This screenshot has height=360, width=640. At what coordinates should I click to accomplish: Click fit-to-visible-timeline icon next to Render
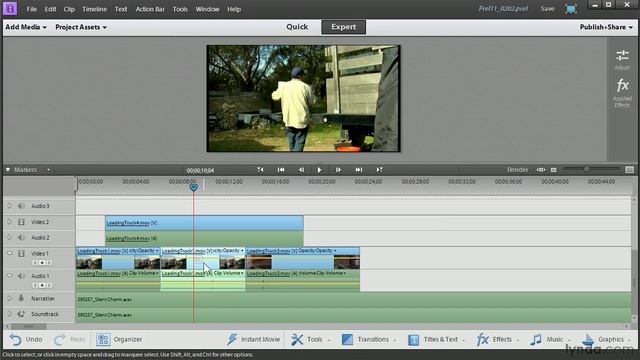[x=541, y=169]
